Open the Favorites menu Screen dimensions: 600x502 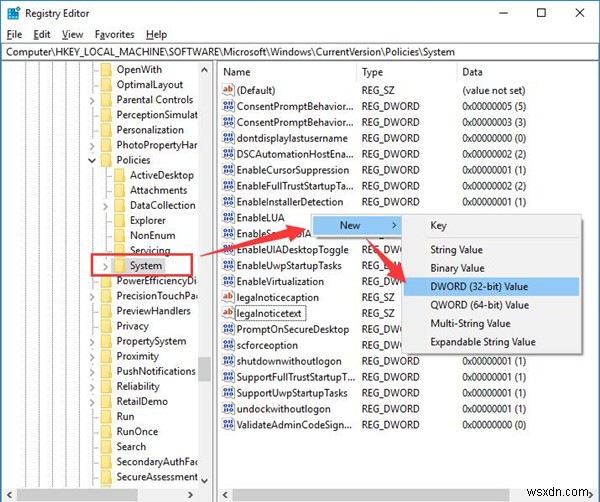(x=114, y=34)
